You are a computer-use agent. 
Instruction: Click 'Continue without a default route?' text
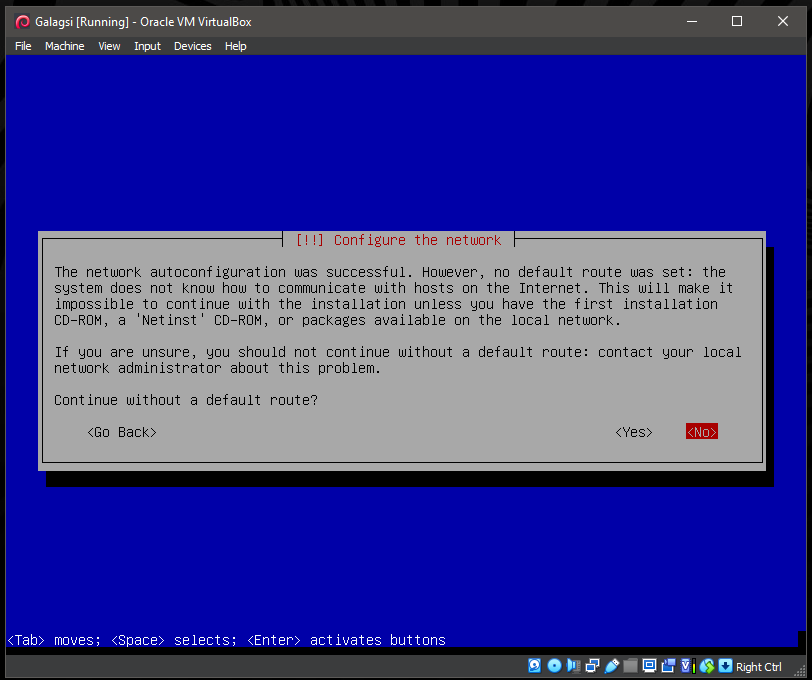(x=186, y=400)
